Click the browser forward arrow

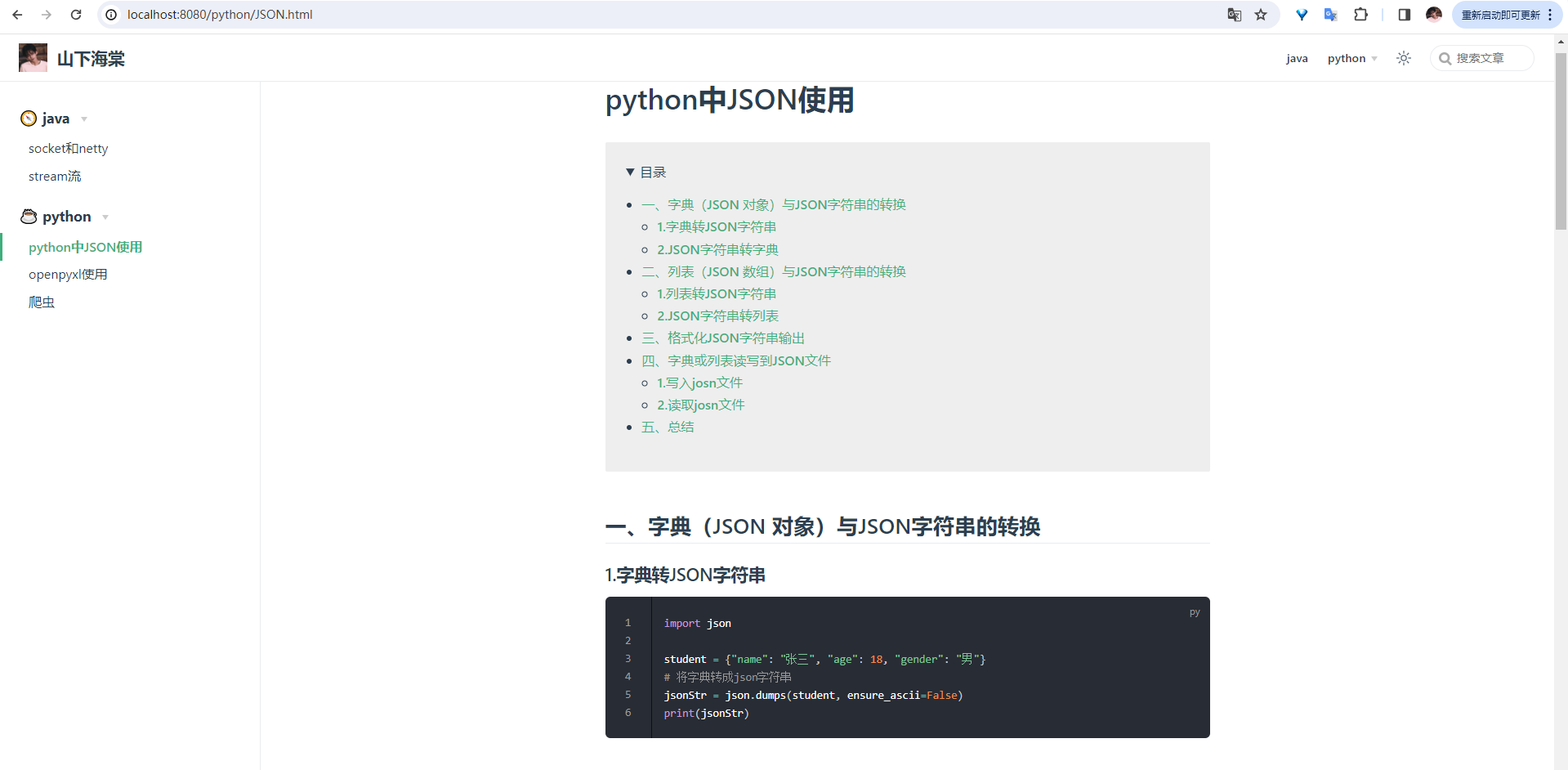click(x=47, y=15)
